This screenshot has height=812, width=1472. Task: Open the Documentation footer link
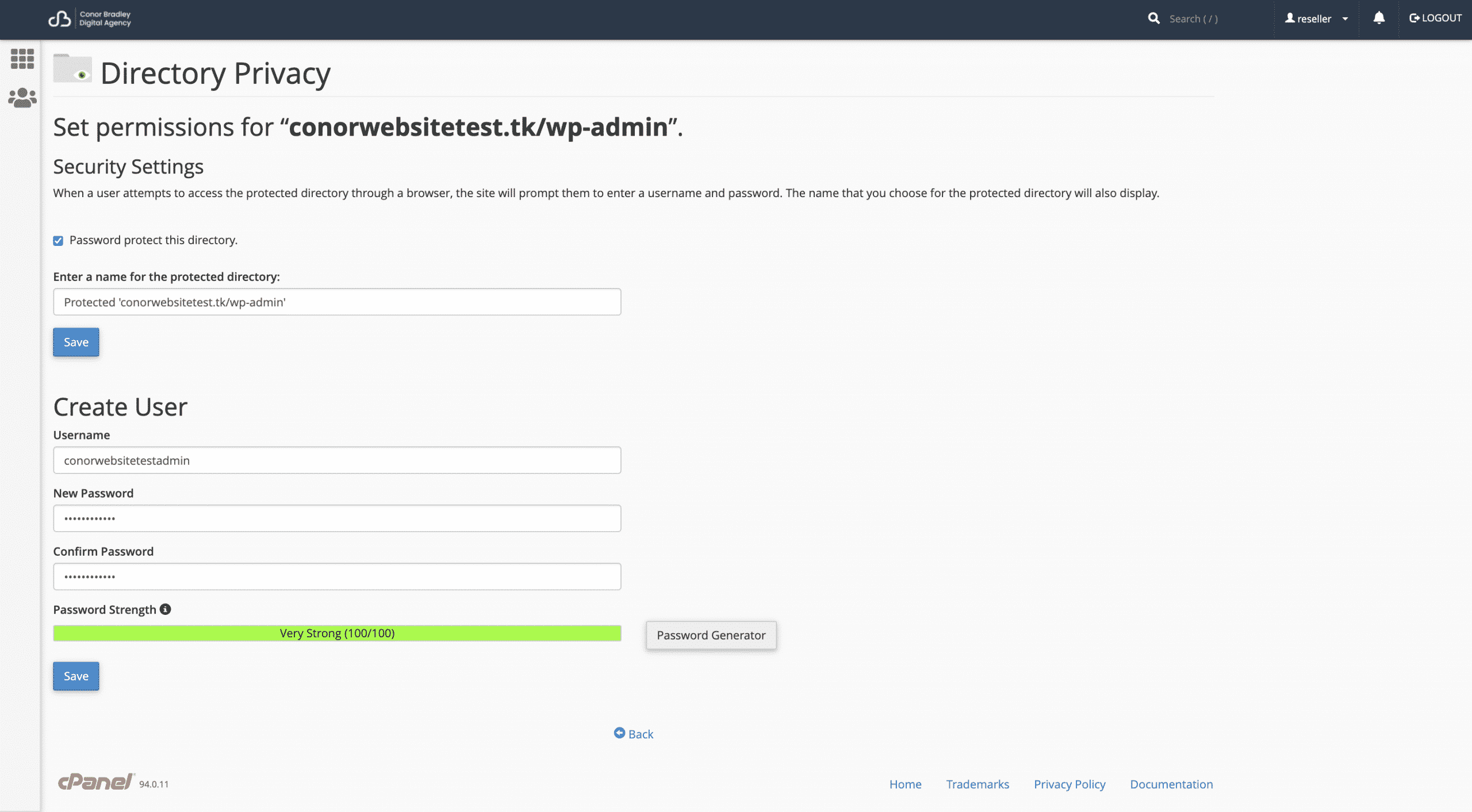coord(1171,784)
